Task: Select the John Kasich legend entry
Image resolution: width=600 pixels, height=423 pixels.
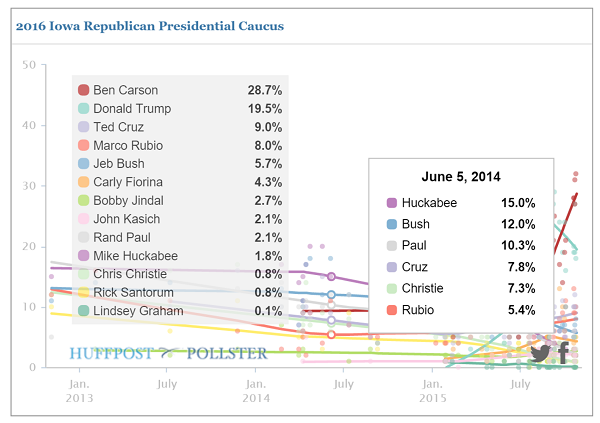Action: [180, 219]
